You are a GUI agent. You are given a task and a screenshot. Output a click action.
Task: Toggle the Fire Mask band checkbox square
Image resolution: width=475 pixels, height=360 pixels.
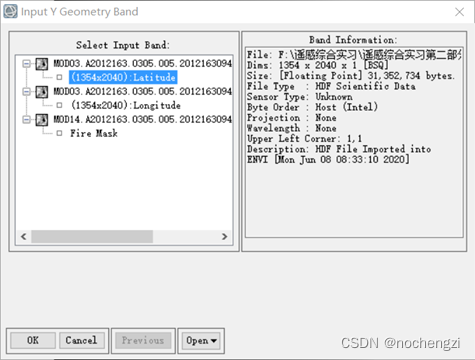point(59,133)
